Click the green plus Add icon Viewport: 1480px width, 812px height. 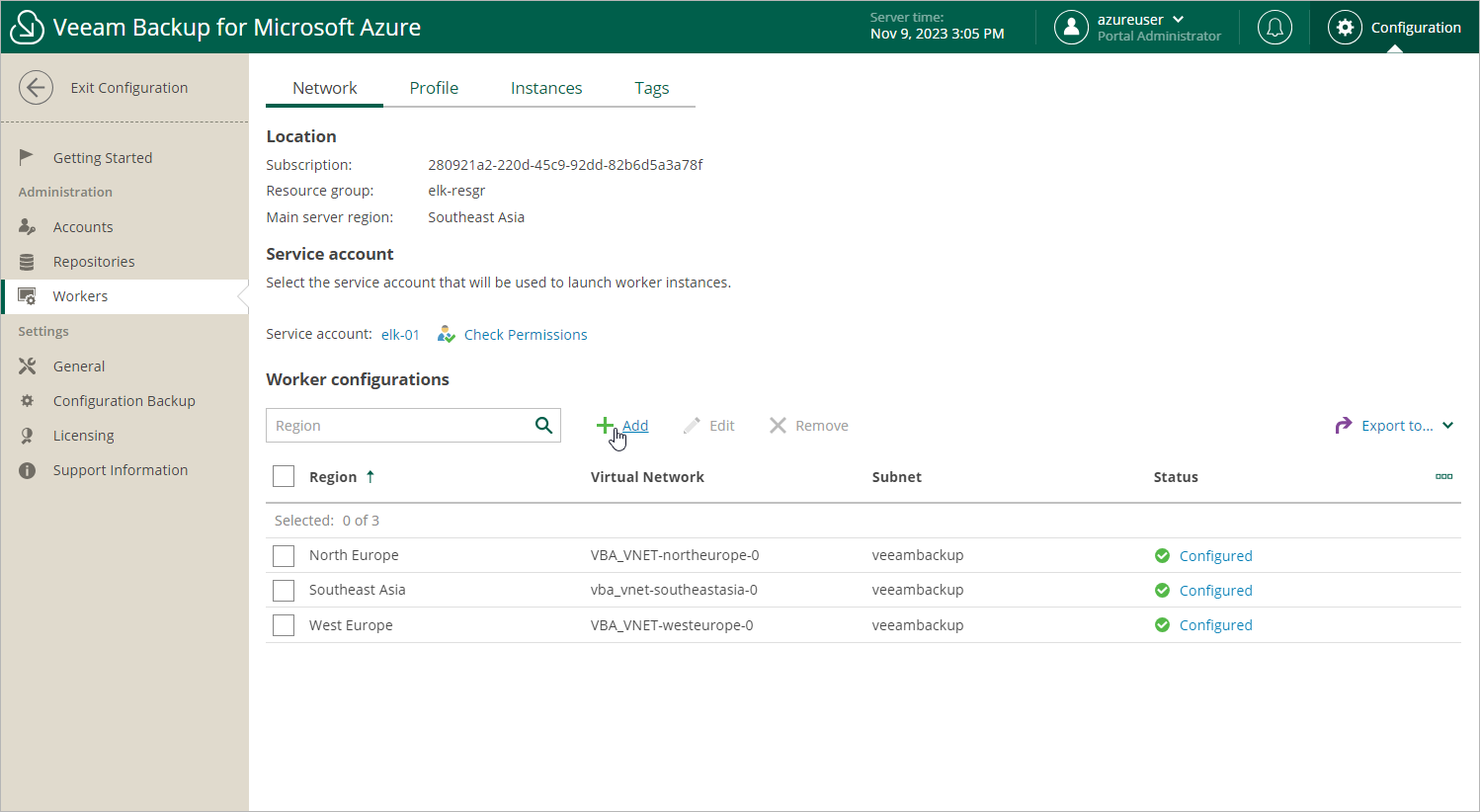click(605, 425)
